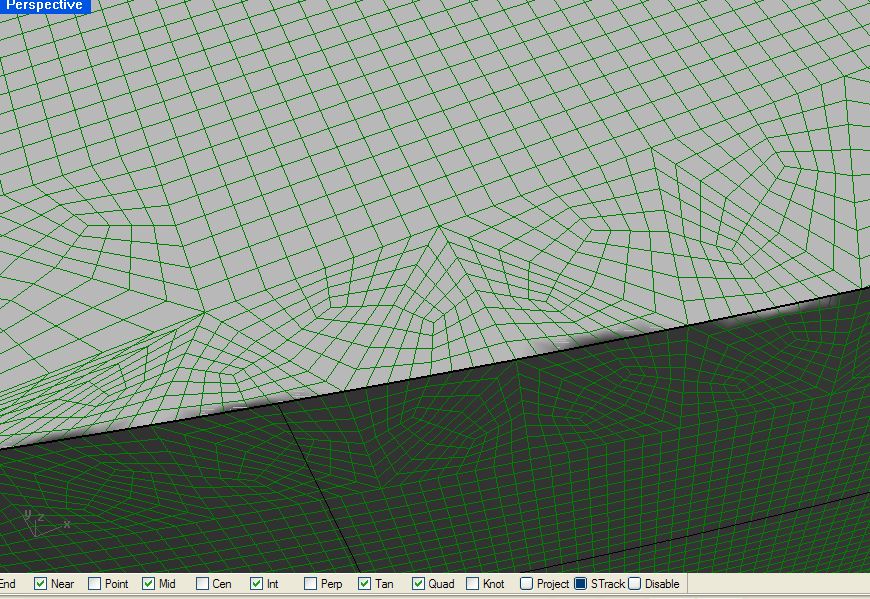Enable the Knot object snap

pos(473,583)
